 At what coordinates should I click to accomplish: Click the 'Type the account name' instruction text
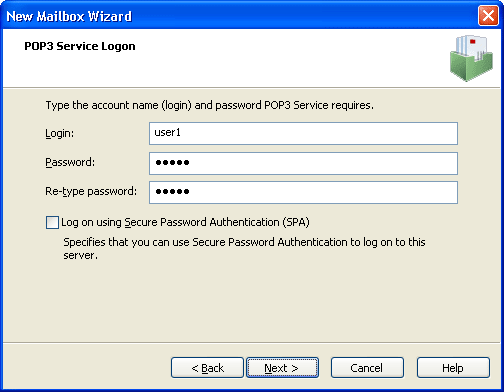[210, 105]
